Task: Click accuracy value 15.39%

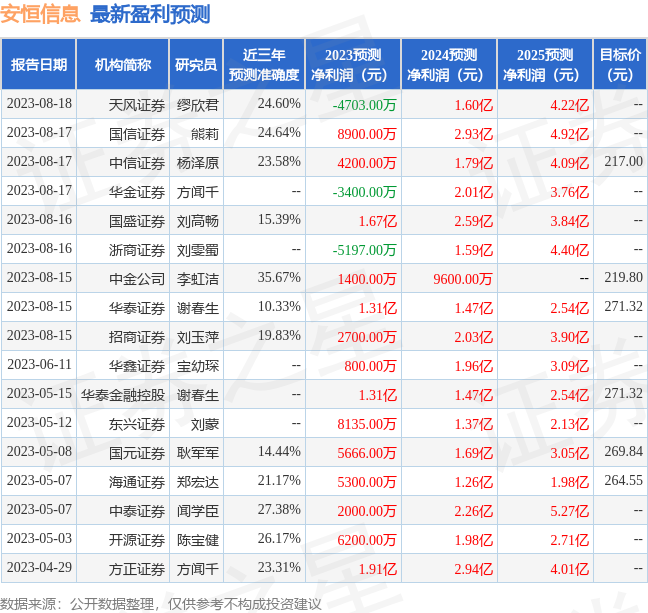Action: pyautogui.click(x=279, y=219)
